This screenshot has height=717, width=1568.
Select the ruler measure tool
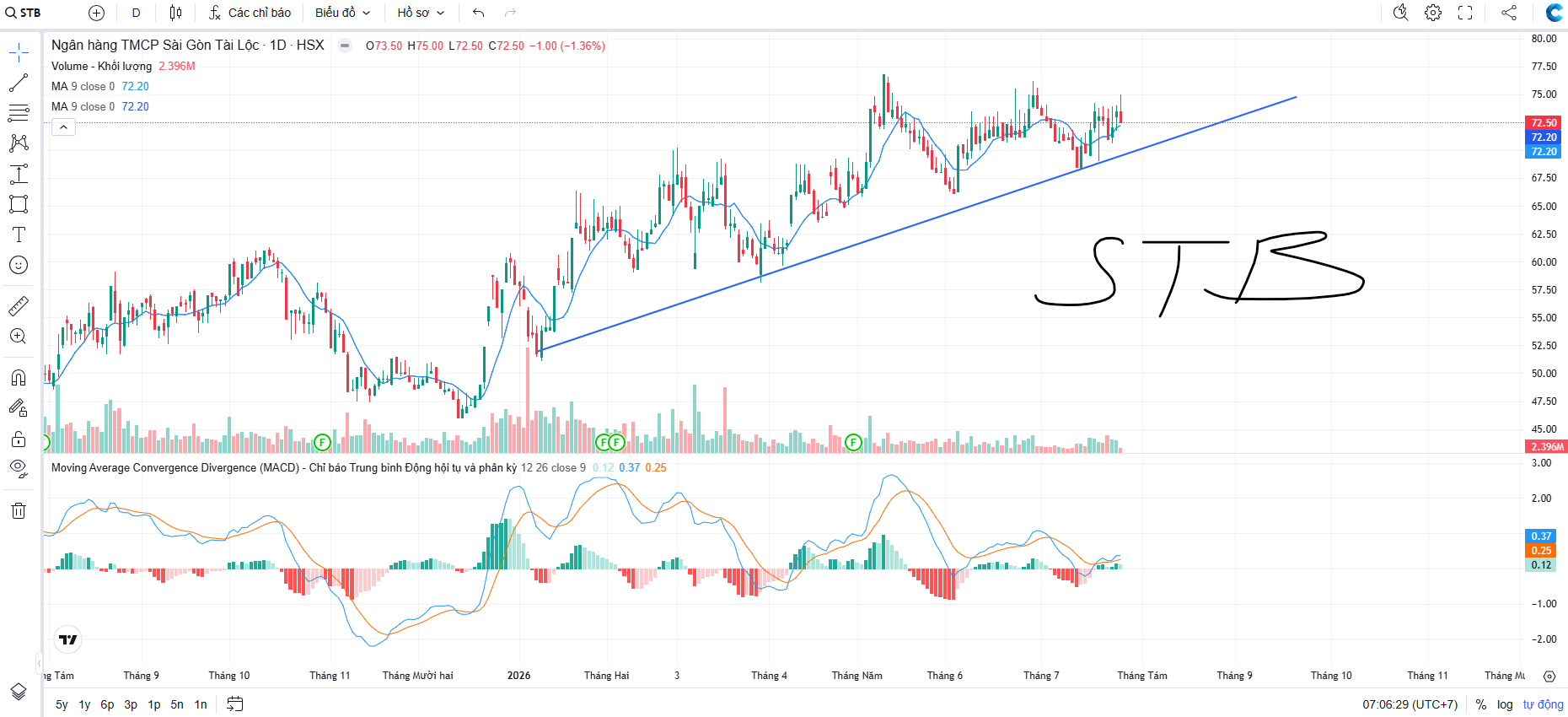click(19, 305)
